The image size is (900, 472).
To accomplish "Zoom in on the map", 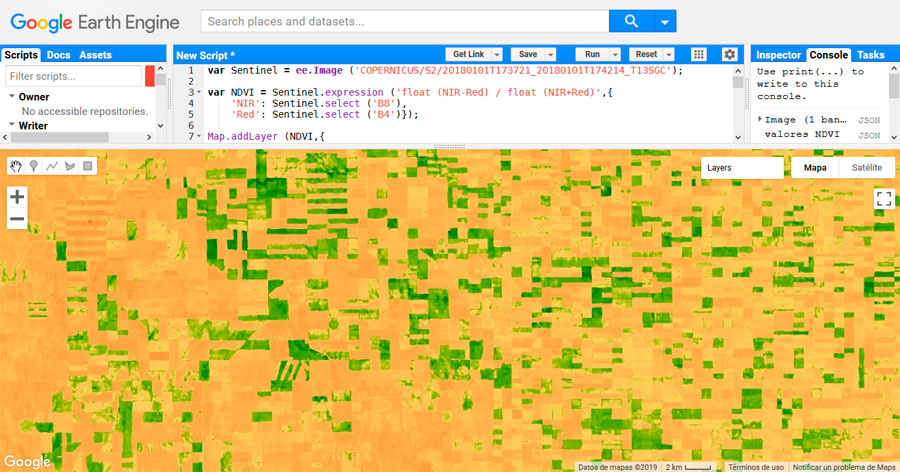I will tap(17, 197).
